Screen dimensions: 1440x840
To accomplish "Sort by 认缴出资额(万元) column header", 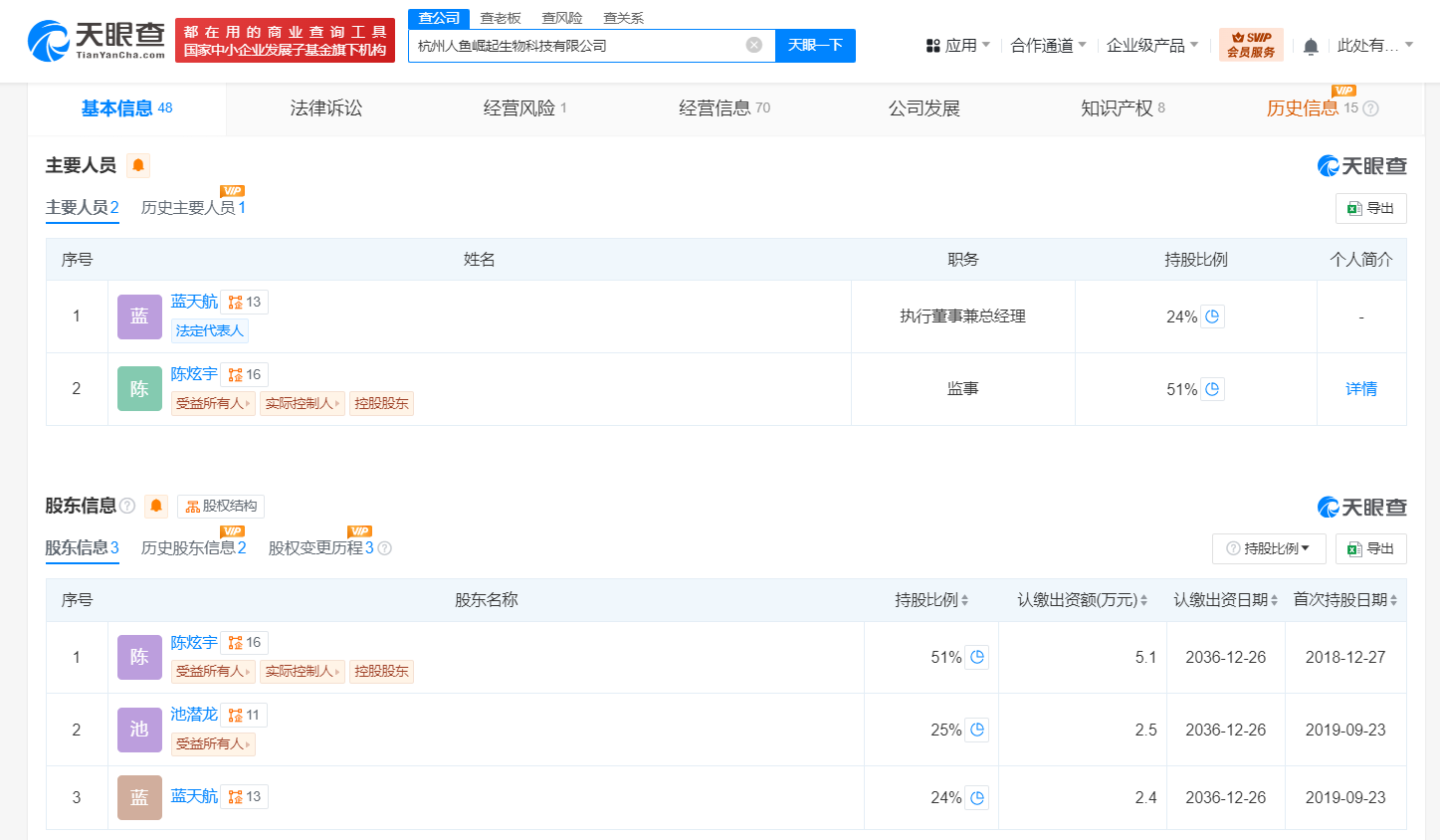I will point(1082,600).
